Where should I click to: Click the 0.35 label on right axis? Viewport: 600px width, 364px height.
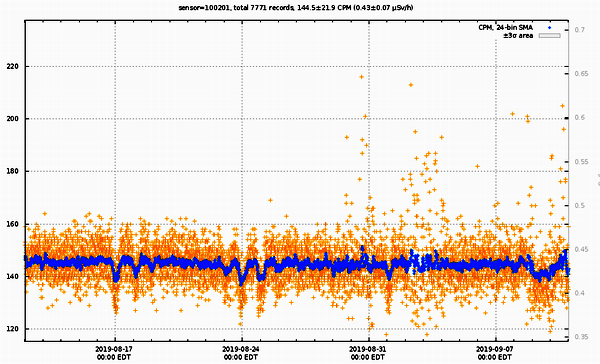[581, 337]
